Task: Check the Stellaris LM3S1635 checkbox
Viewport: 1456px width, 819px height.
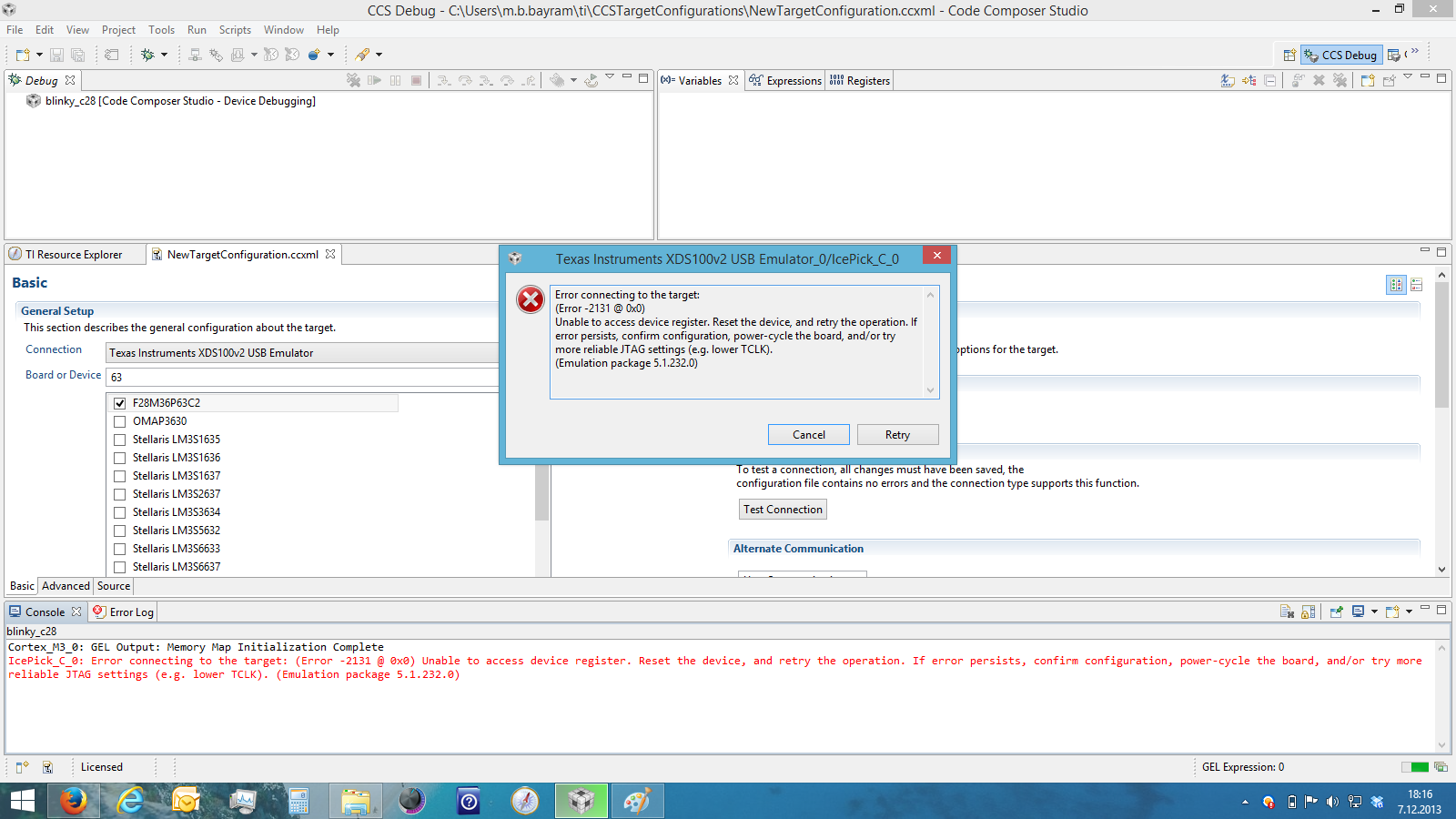Action: [119, 440]
